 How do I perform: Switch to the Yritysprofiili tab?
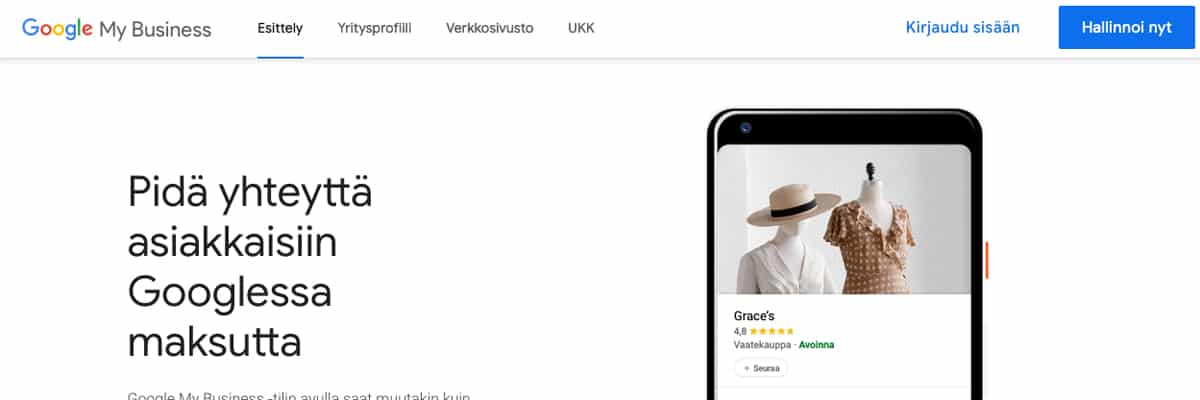tap(375, 28)
